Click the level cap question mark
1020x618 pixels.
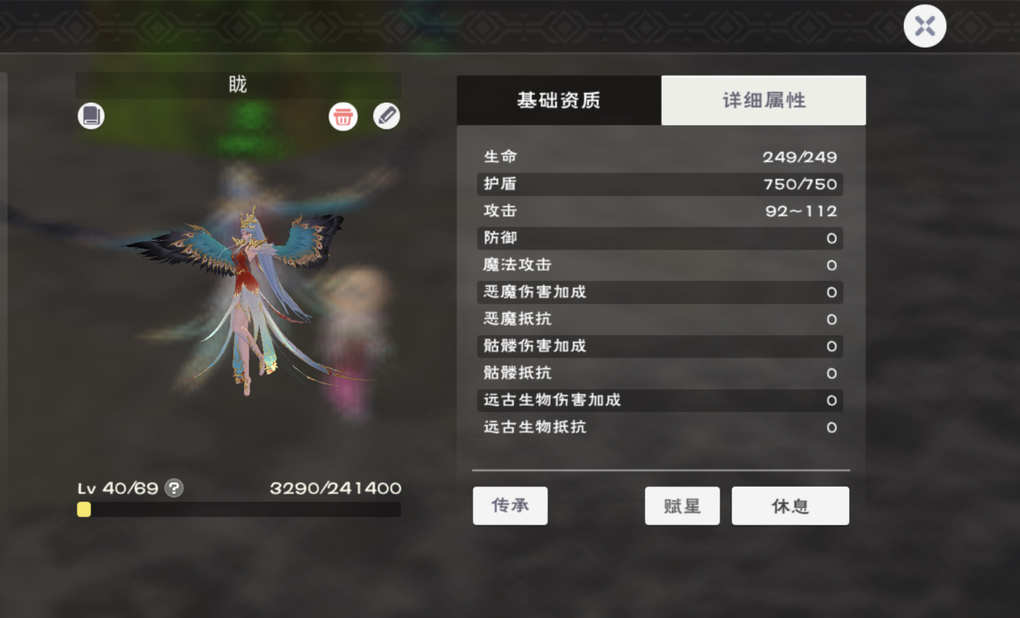pyautogui.click(x=174, y=487)
